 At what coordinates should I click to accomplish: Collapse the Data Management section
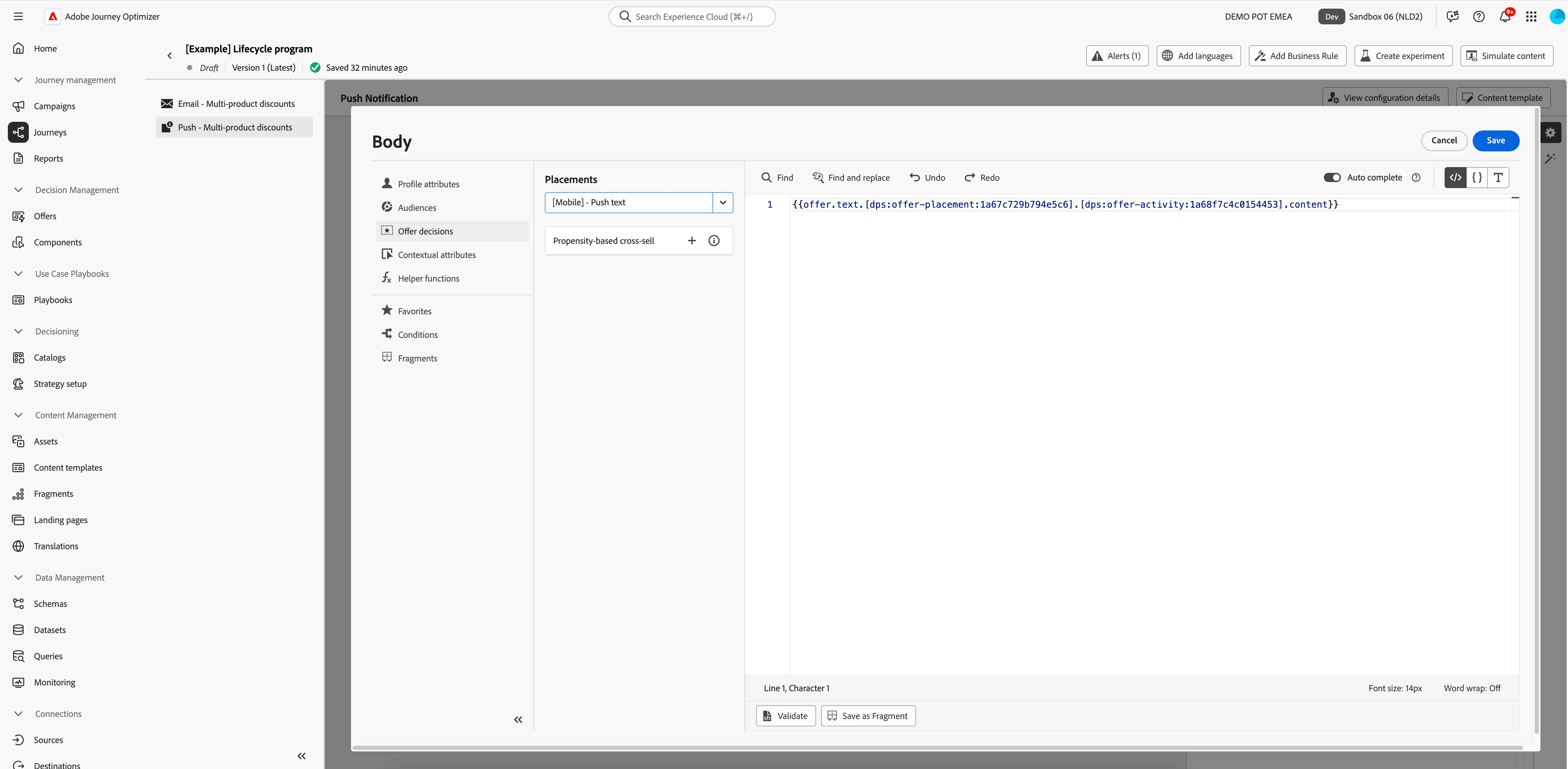point(18,578)
